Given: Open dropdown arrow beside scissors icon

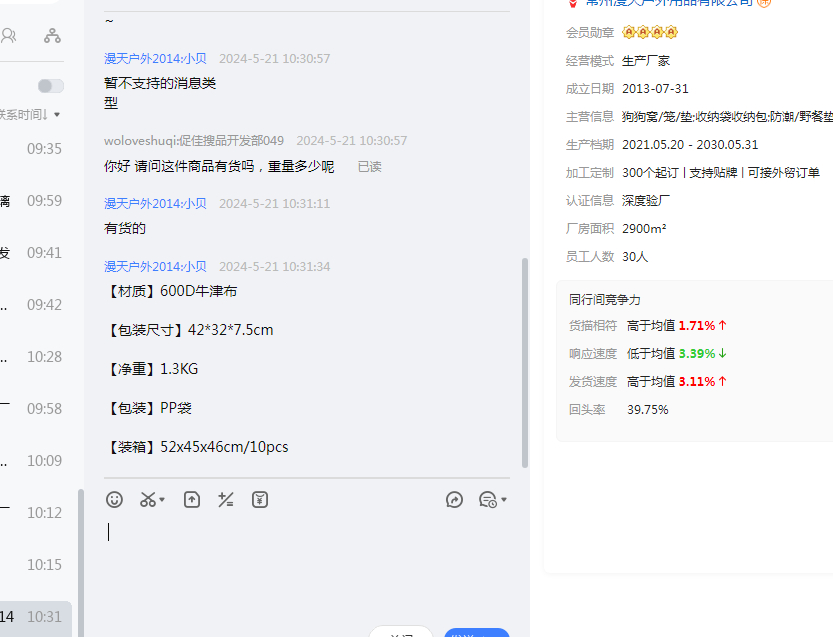Looking at the screenshot, I should [162, 500].
